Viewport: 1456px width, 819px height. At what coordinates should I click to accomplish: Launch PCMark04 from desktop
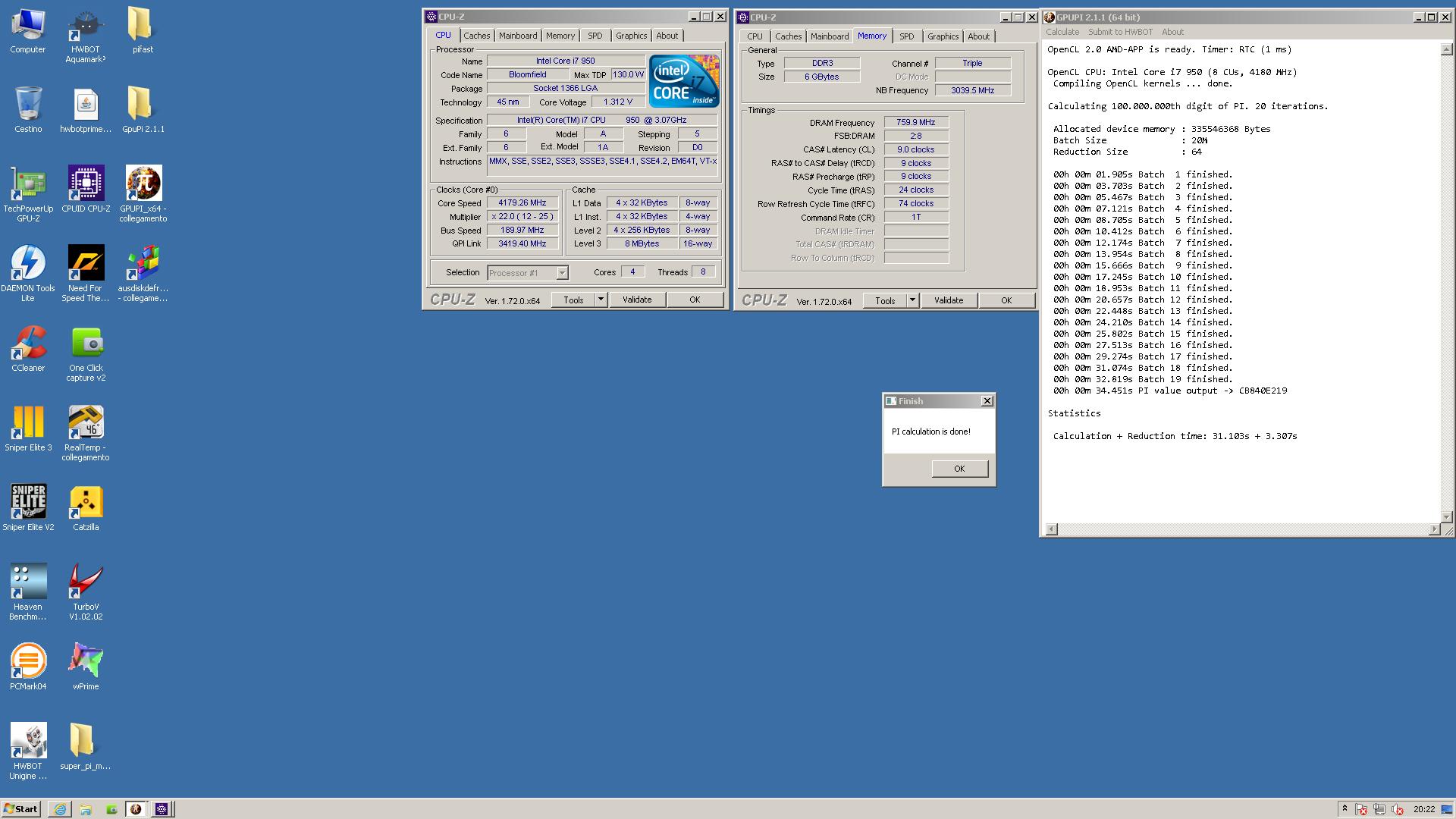(x=28, y=667)
